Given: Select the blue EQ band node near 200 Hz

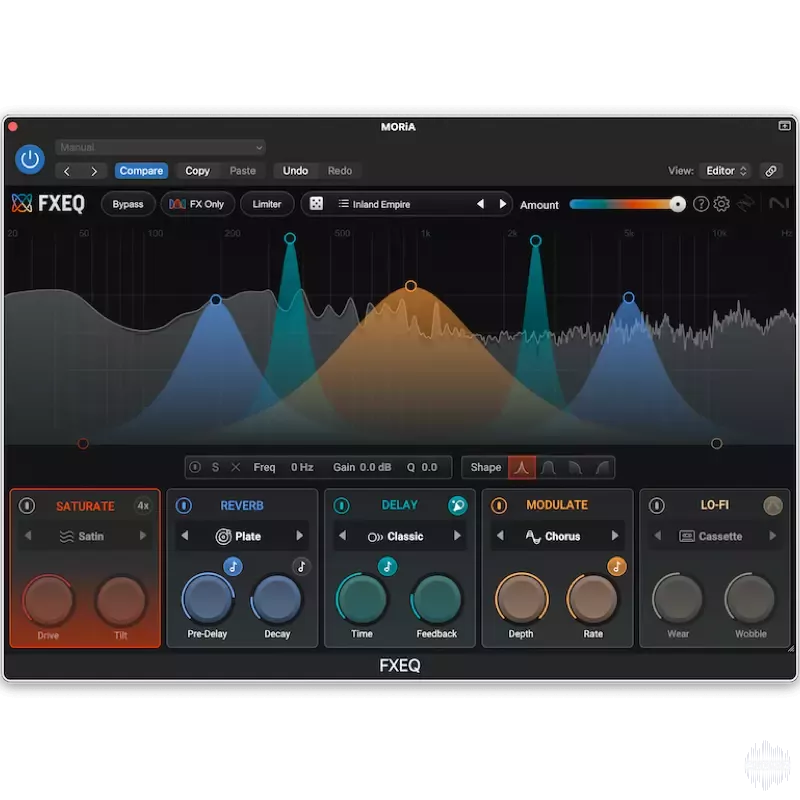Looking at the screenshot, I should point(216,299).
